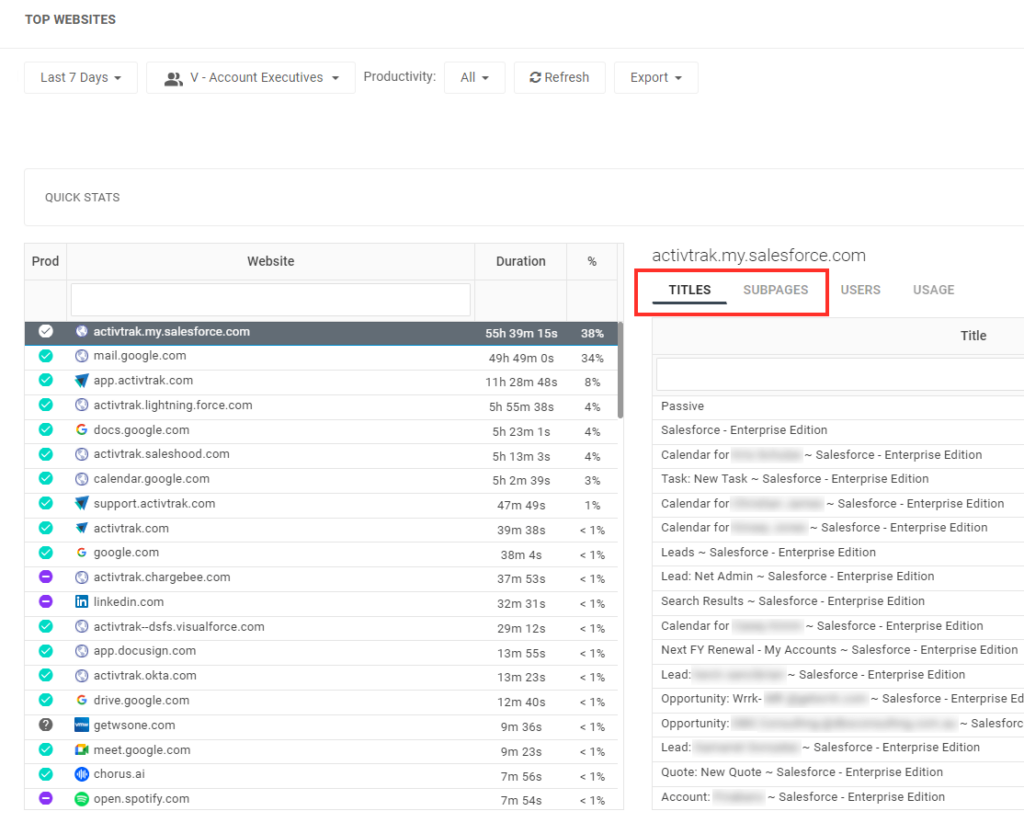This screenshot has width=1024, height=834.
Task: Open the Last 7 Days date range dropdown
Action: click(x=80, y=77)
